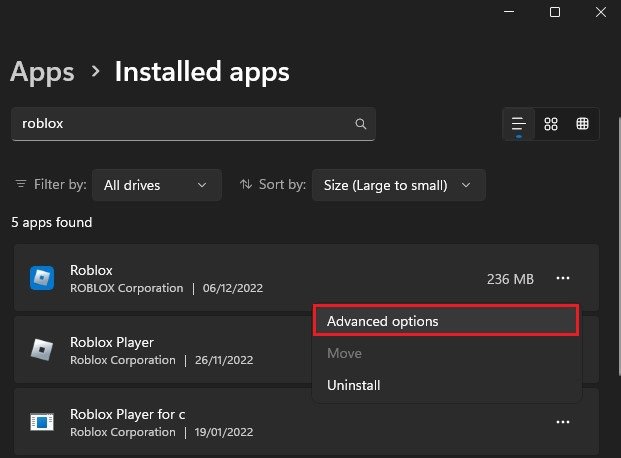Expand the All drives filter dropdown
This screenshot has height=458, width=621.
156,185
